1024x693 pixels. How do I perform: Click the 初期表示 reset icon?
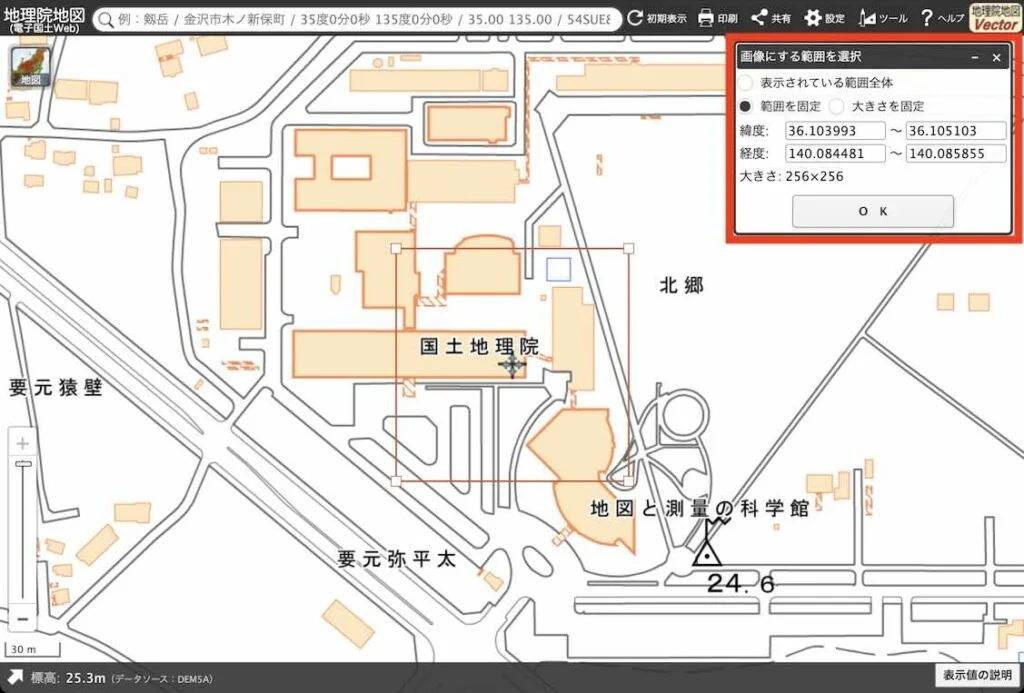coord(634,18)
